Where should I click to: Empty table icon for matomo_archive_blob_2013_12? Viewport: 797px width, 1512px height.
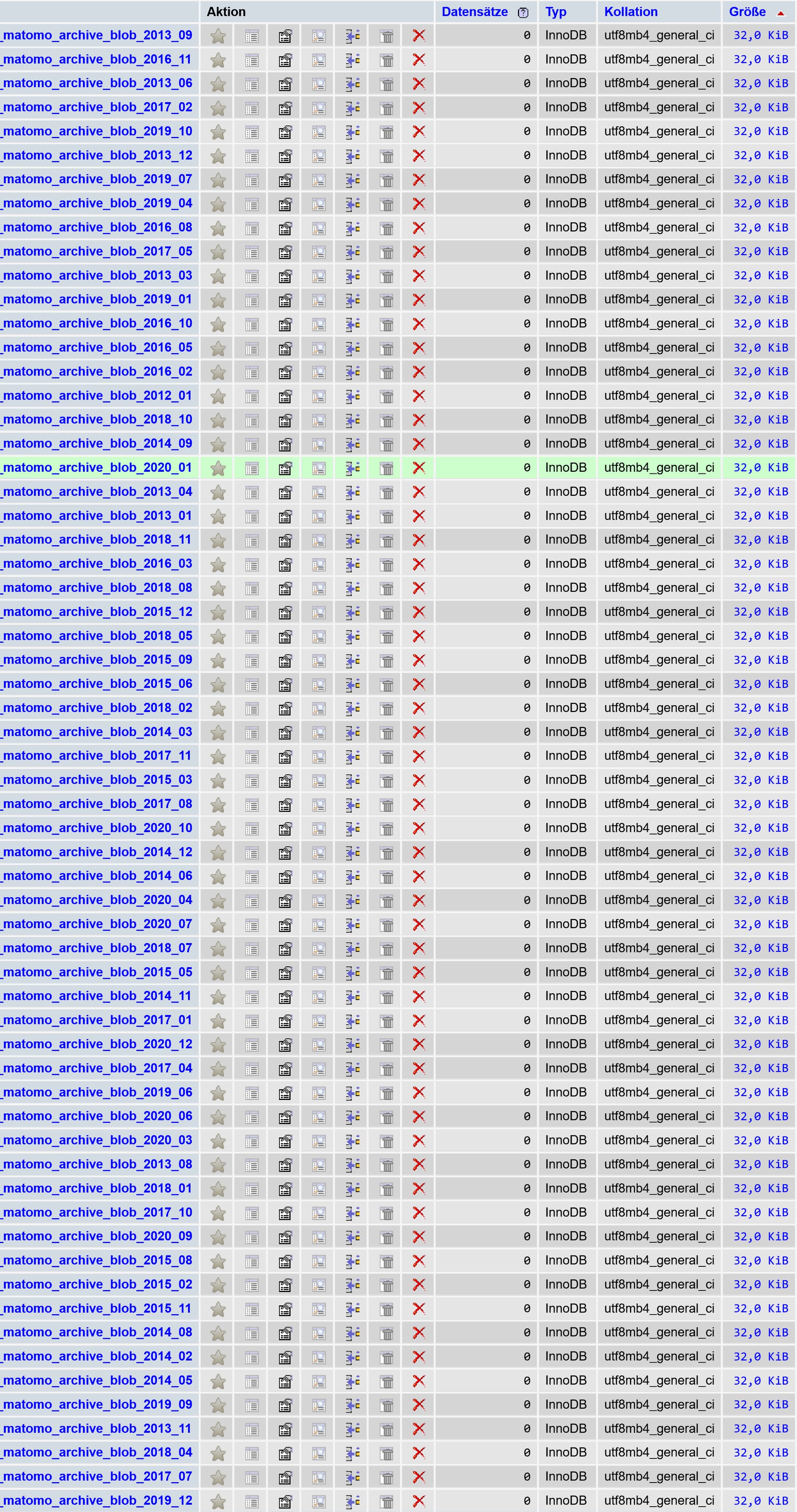(x=386, y=156)
